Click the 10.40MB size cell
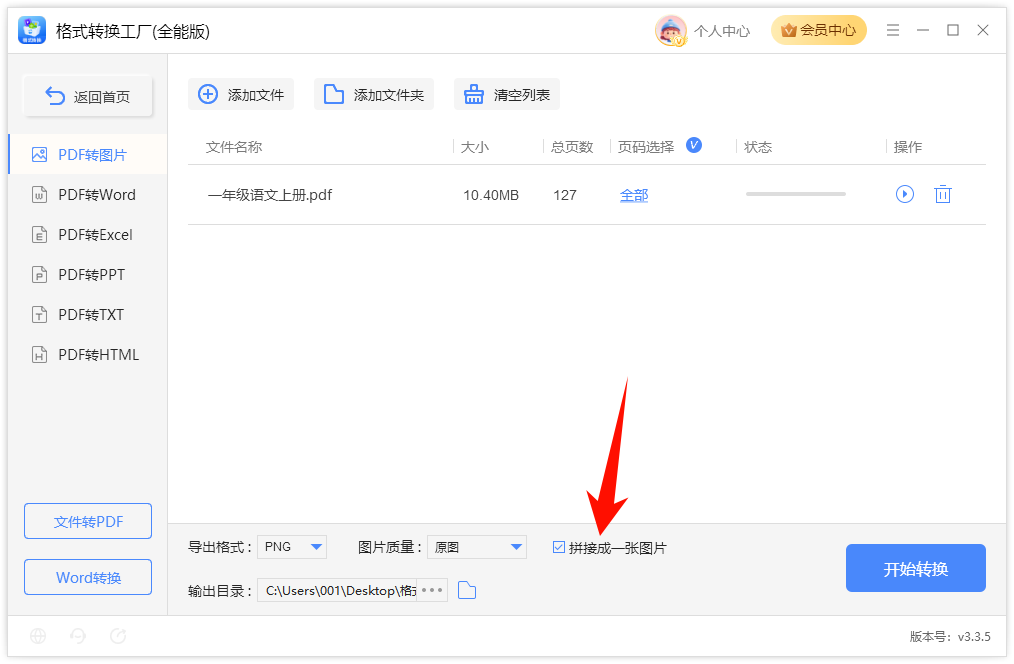1014x664 pixels. [x=491, y=195]
